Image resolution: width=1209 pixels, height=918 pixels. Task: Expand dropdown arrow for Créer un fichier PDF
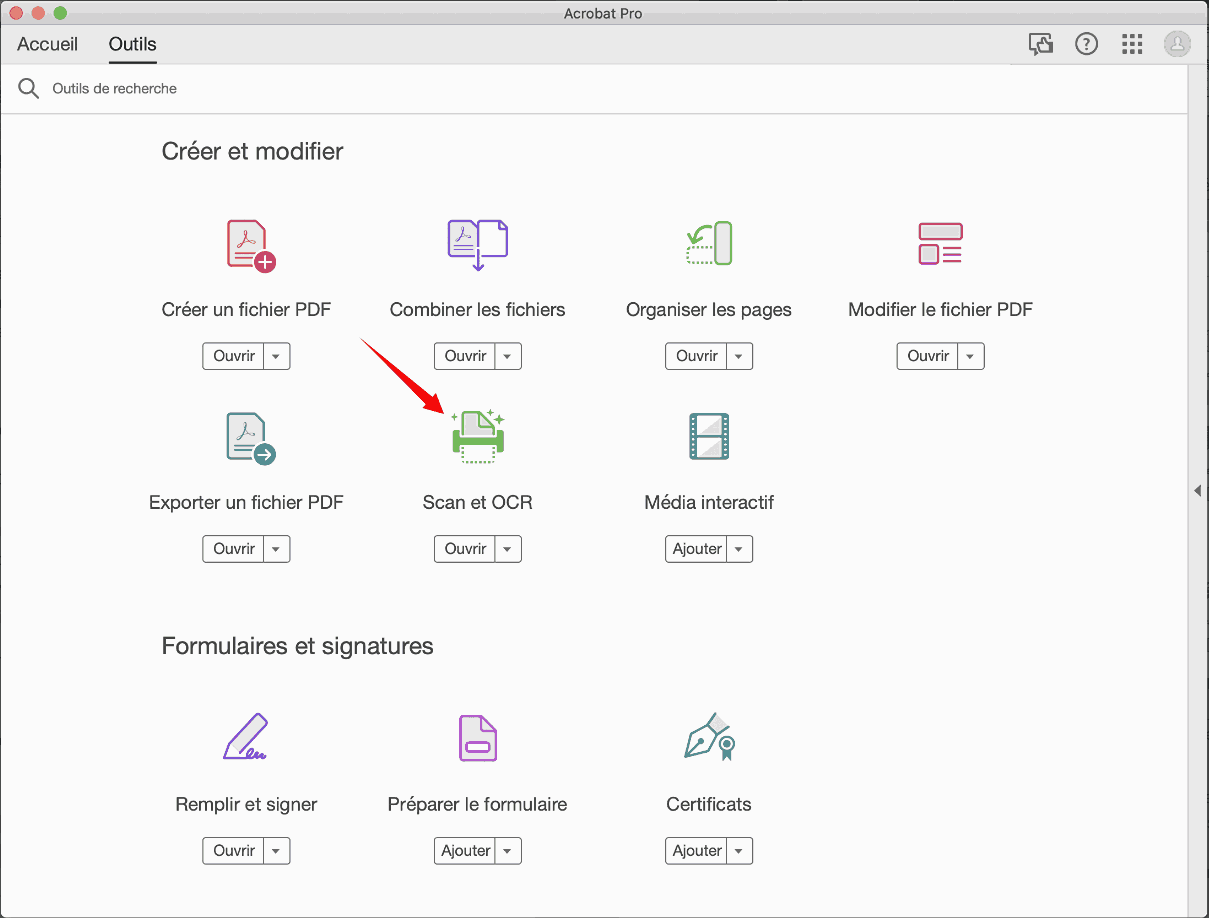277,356
